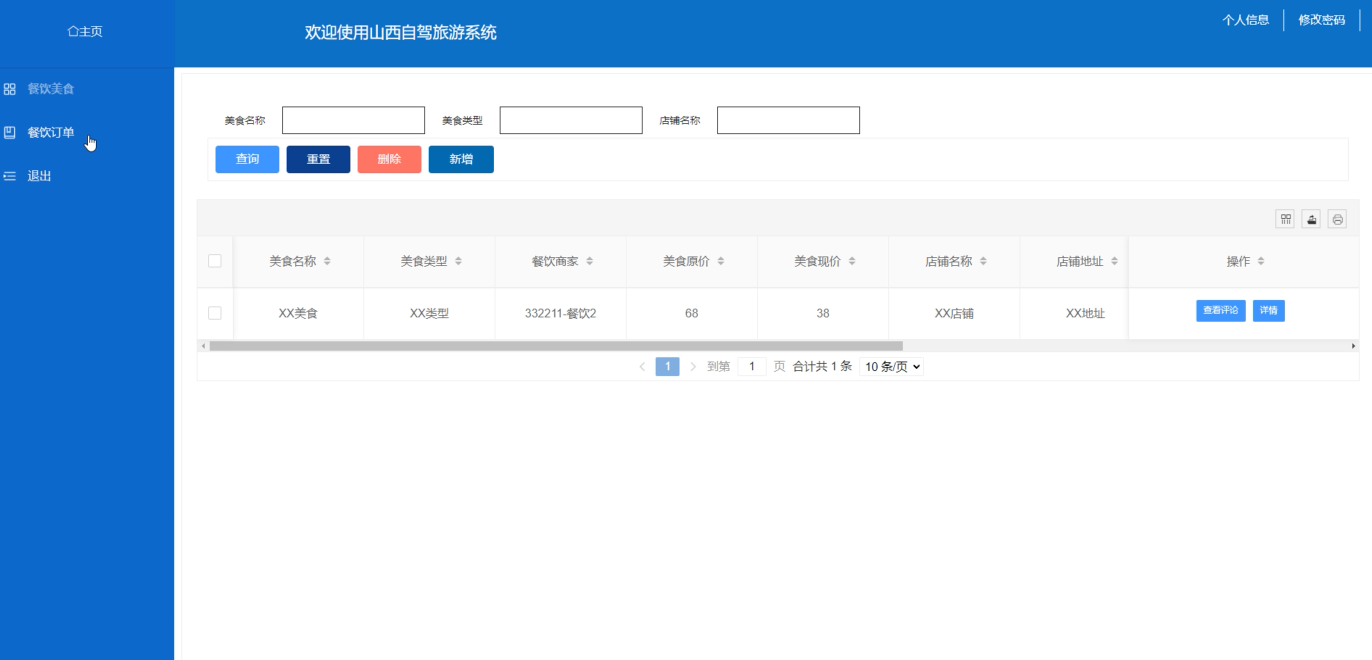Sort by 美食类型 column arrows
1372x660 pixels.
click(458, 262)
